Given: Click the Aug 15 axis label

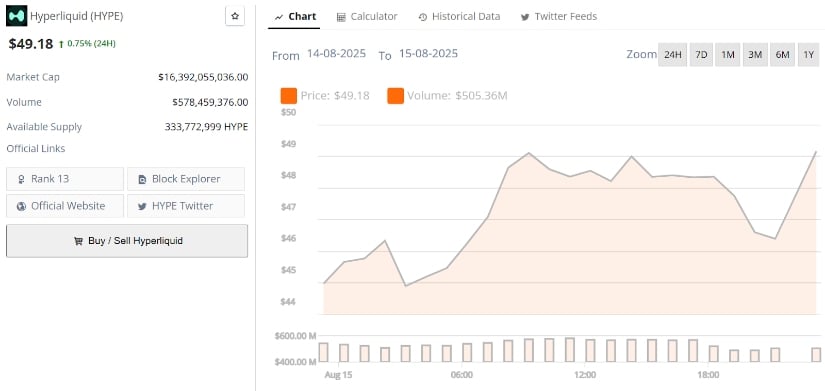Looking at the screenshot, I should coord(338,375).
